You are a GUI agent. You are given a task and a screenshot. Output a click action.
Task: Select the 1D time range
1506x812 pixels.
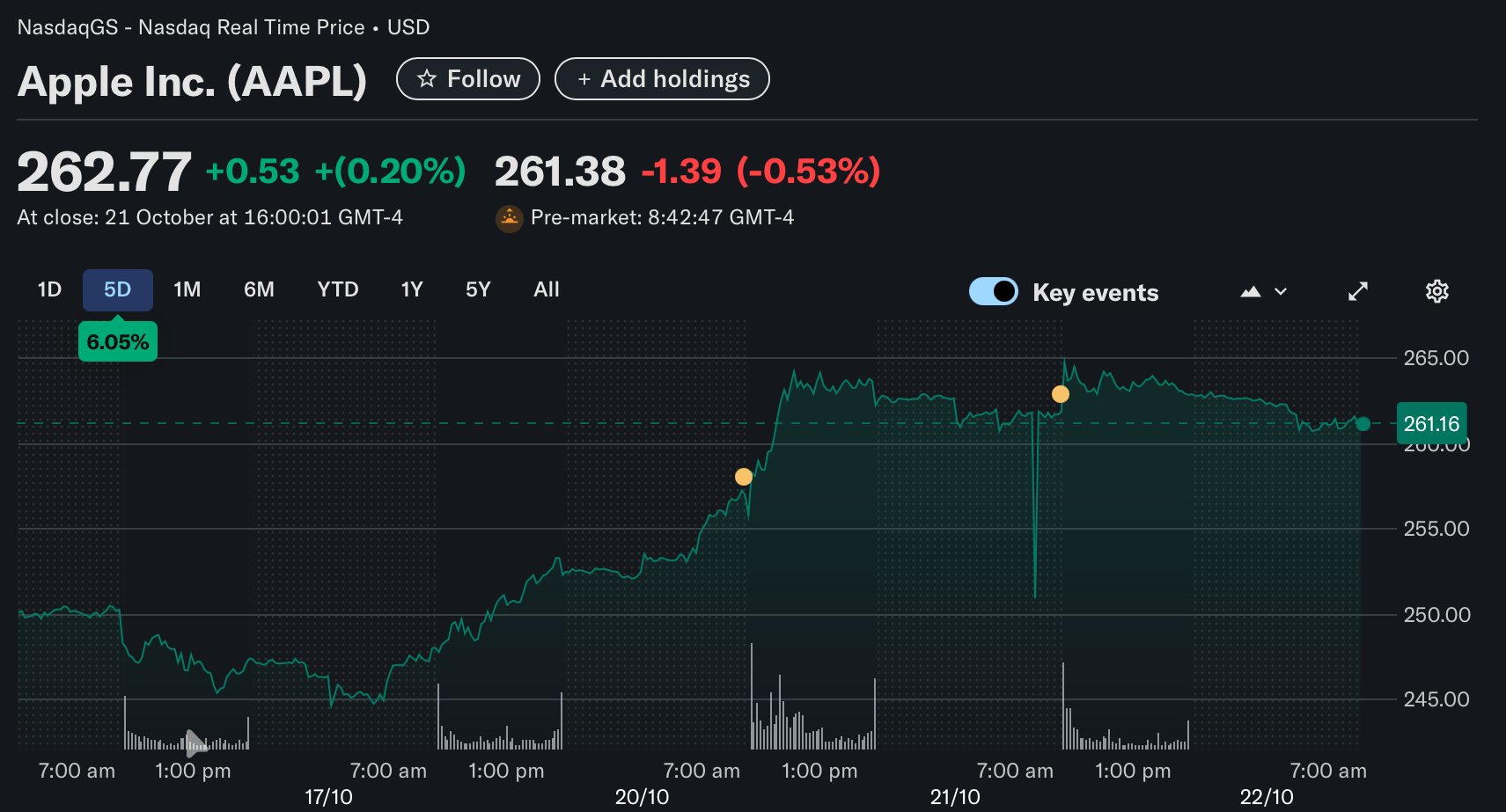coord(49,289)
